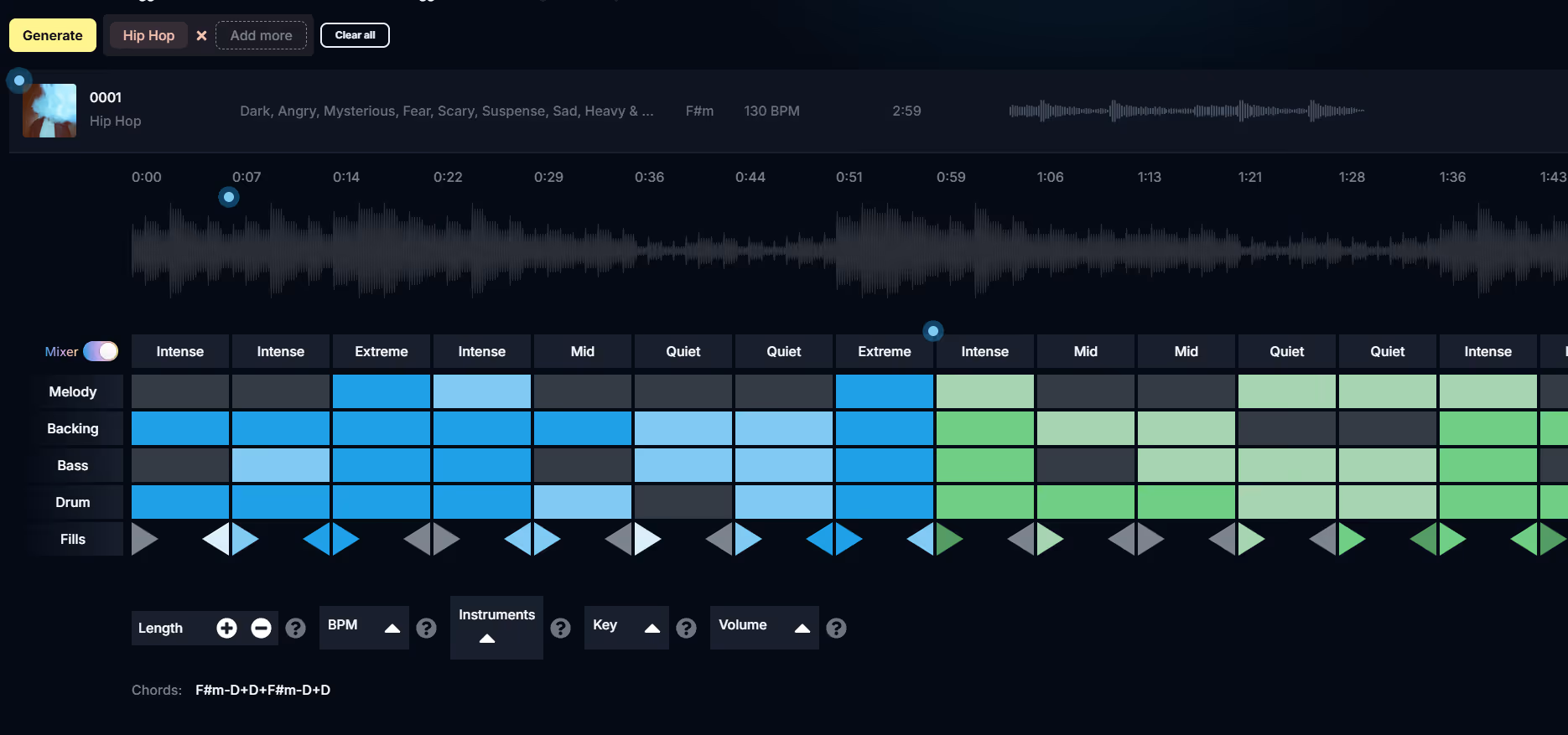Select the Melody row label
The image size is (1568, 735).
coord(73,391)
